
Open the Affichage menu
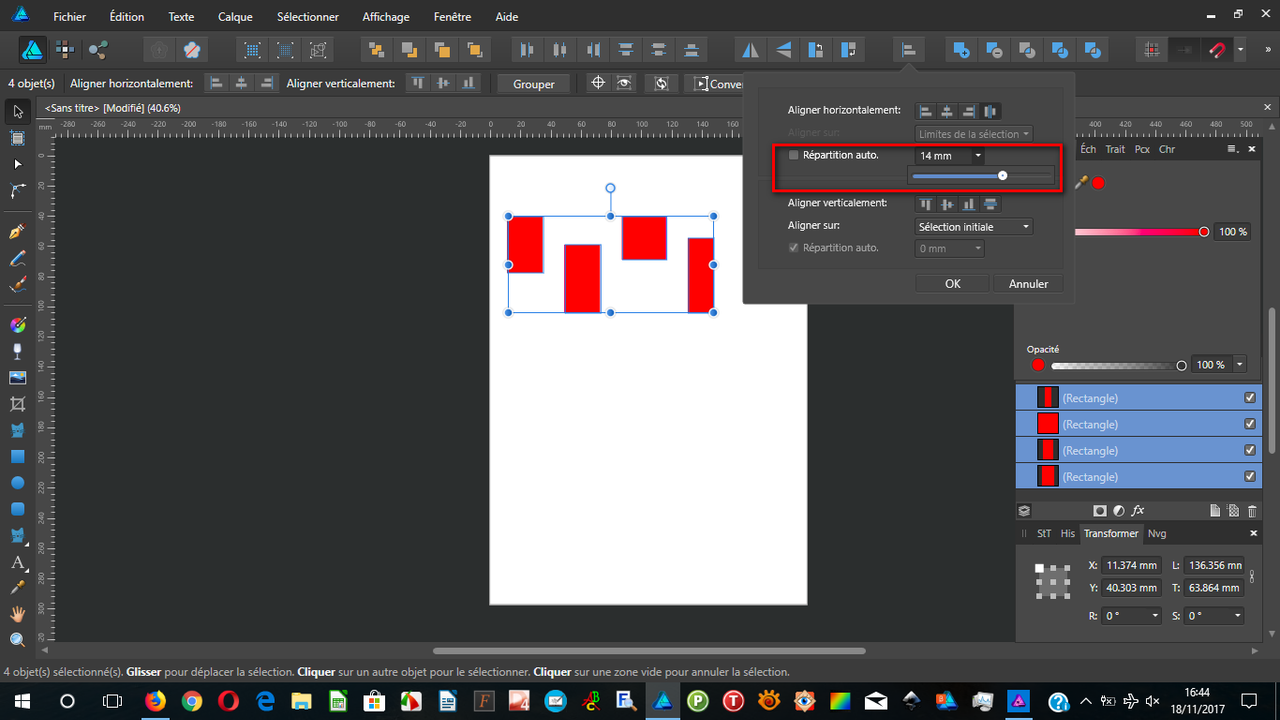click(386, 17)
